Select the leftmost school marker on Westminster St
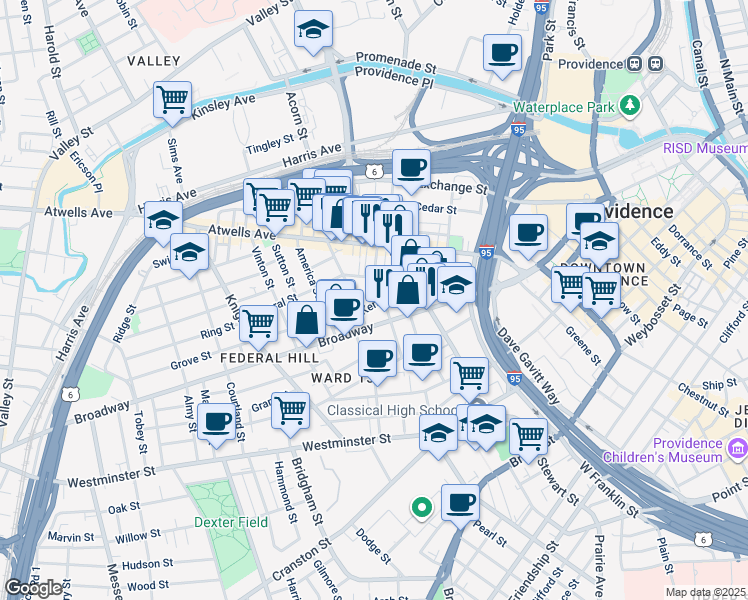 pos(438,436)
